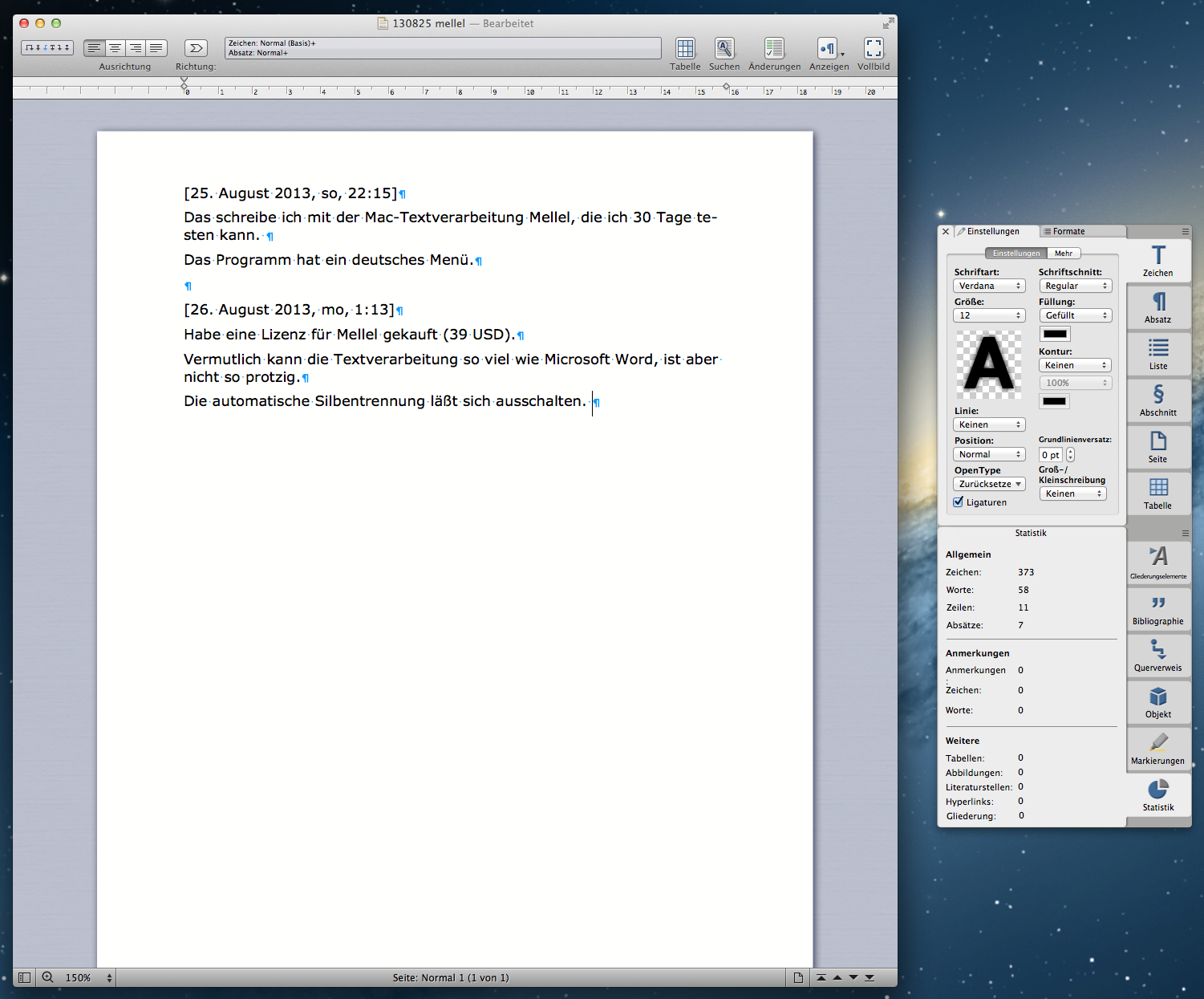The width and height of the screenshot is (1204, 999).
Task: Open the Linie dropdown
Action: tap(989, 424)
